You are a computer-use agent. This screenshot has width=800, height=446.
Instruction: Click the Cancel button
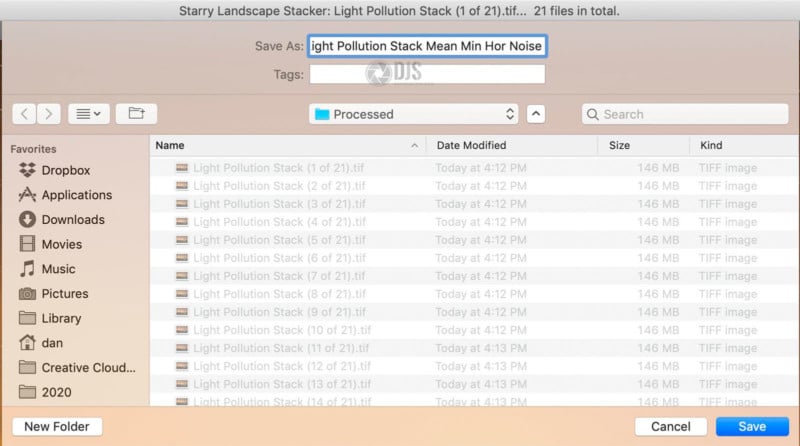[x=670, y=427]
